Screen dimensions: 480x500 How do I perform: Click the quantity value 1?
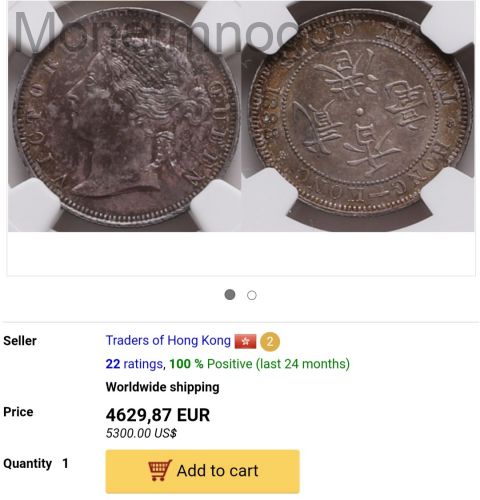(x=65, y=463)
